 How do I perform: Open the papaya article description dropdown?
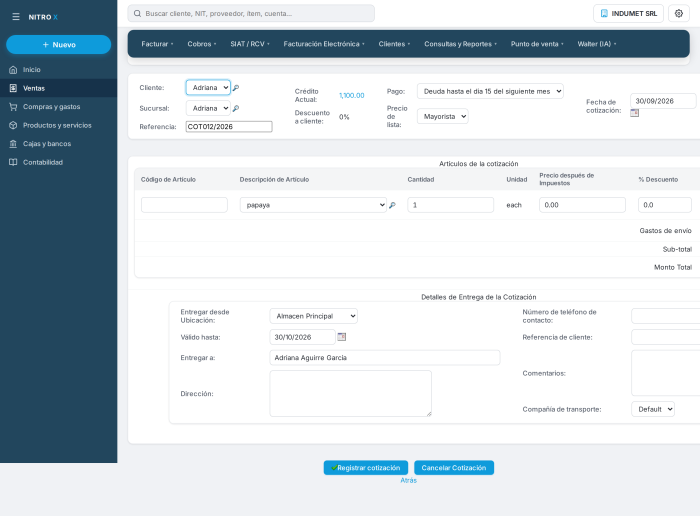click(x=313, y=205)
